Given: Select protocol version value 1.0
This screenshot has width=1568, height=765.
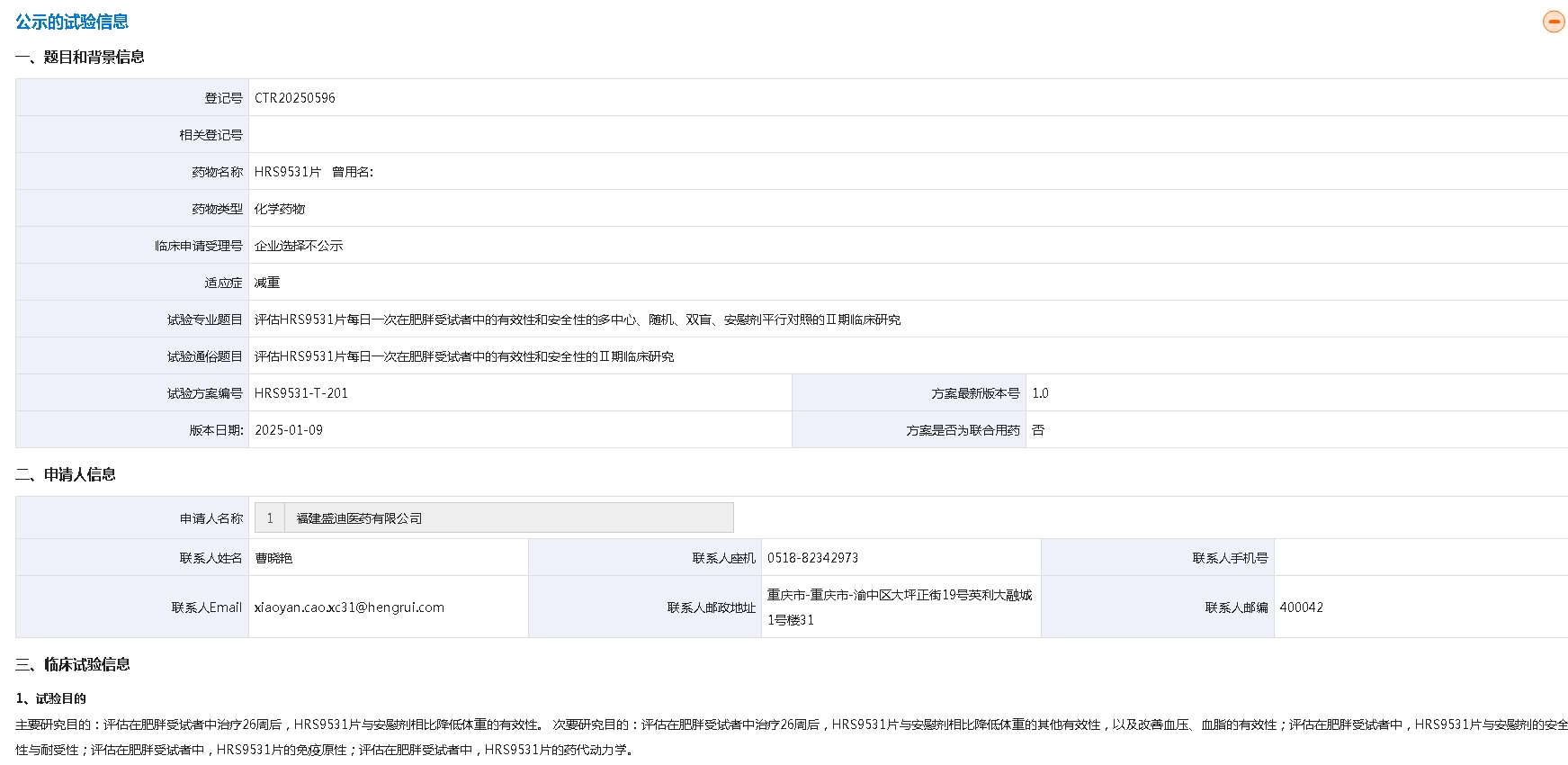Looking at the screenshot, I should click(x=1040, y=393).
